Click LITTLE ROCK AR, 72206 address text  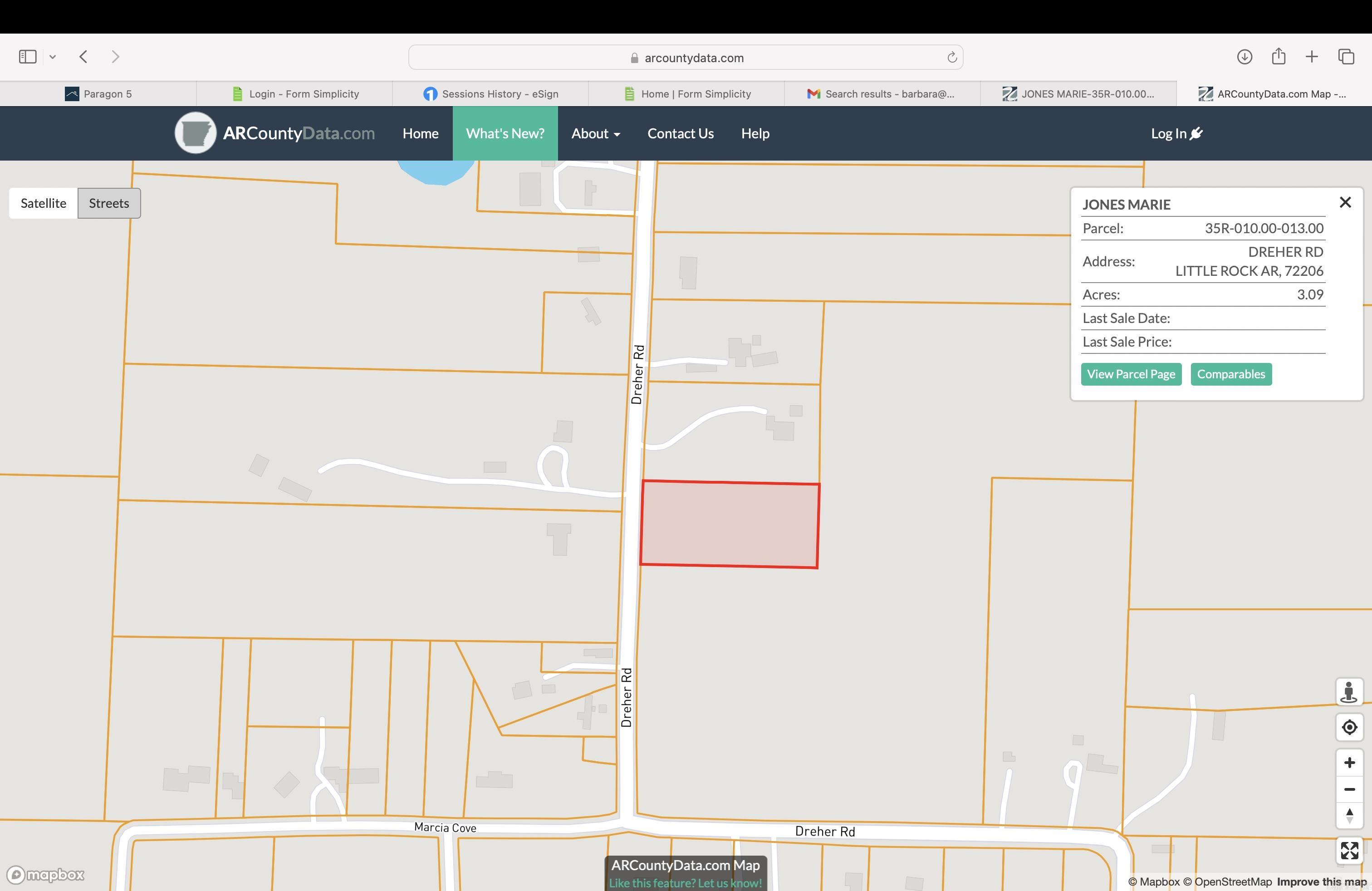pyautogui.click(x=1249, y=271)
